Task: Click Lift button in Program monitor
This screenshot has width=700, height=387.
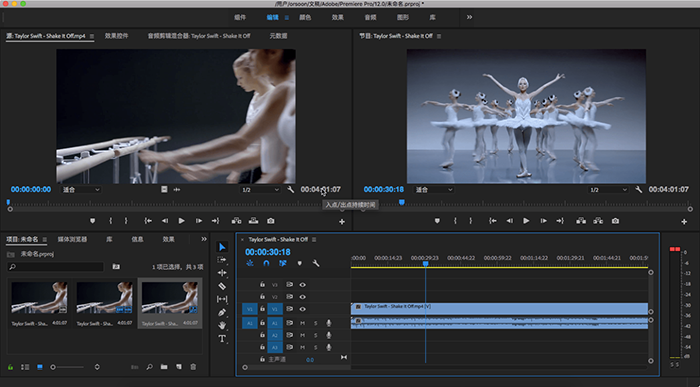Action: coord(581,221)
